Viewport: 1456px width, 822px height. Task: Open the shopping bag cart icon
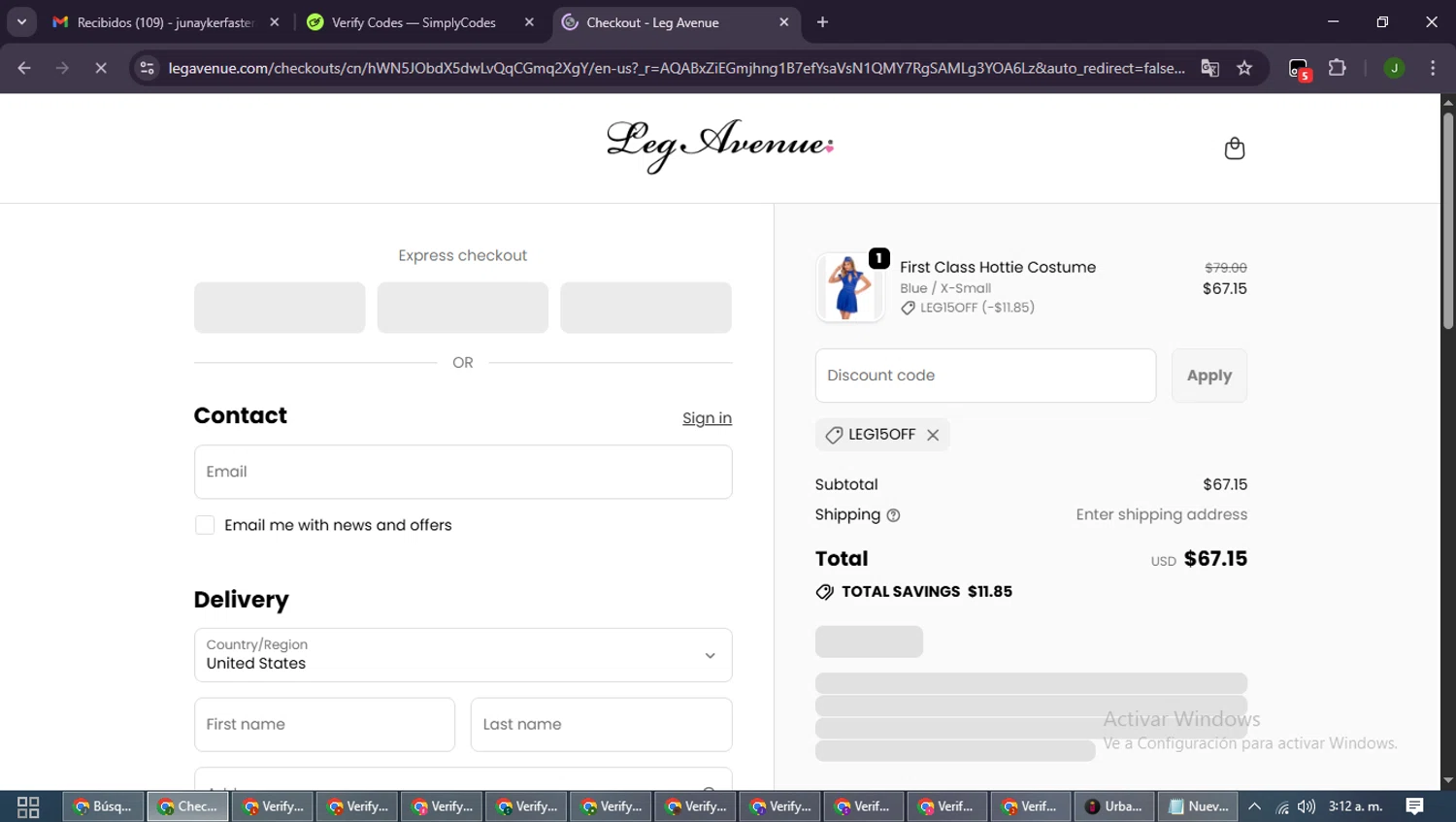[1234, 148]
